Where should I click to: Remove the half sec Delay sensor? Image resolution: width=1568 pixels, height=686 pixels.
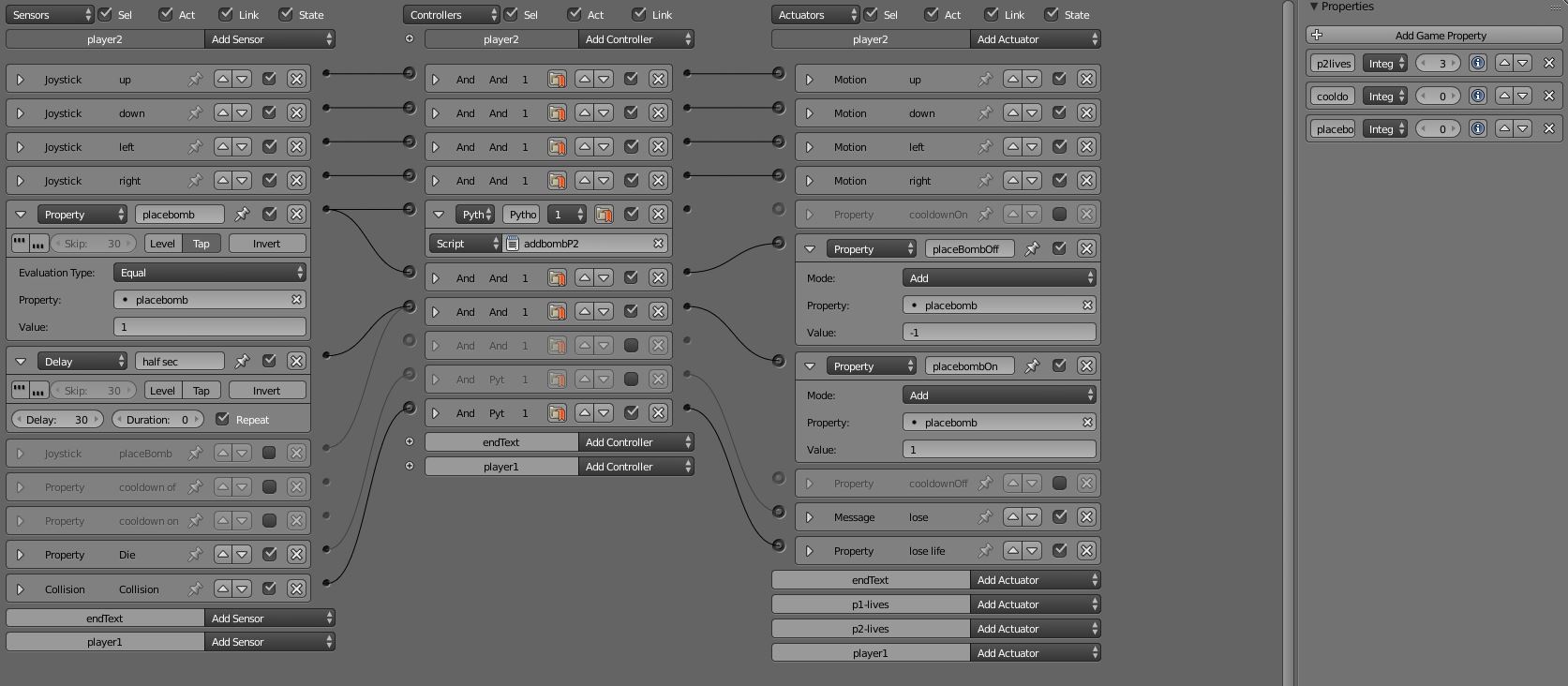pyautogui.click(x=296, y=361)
